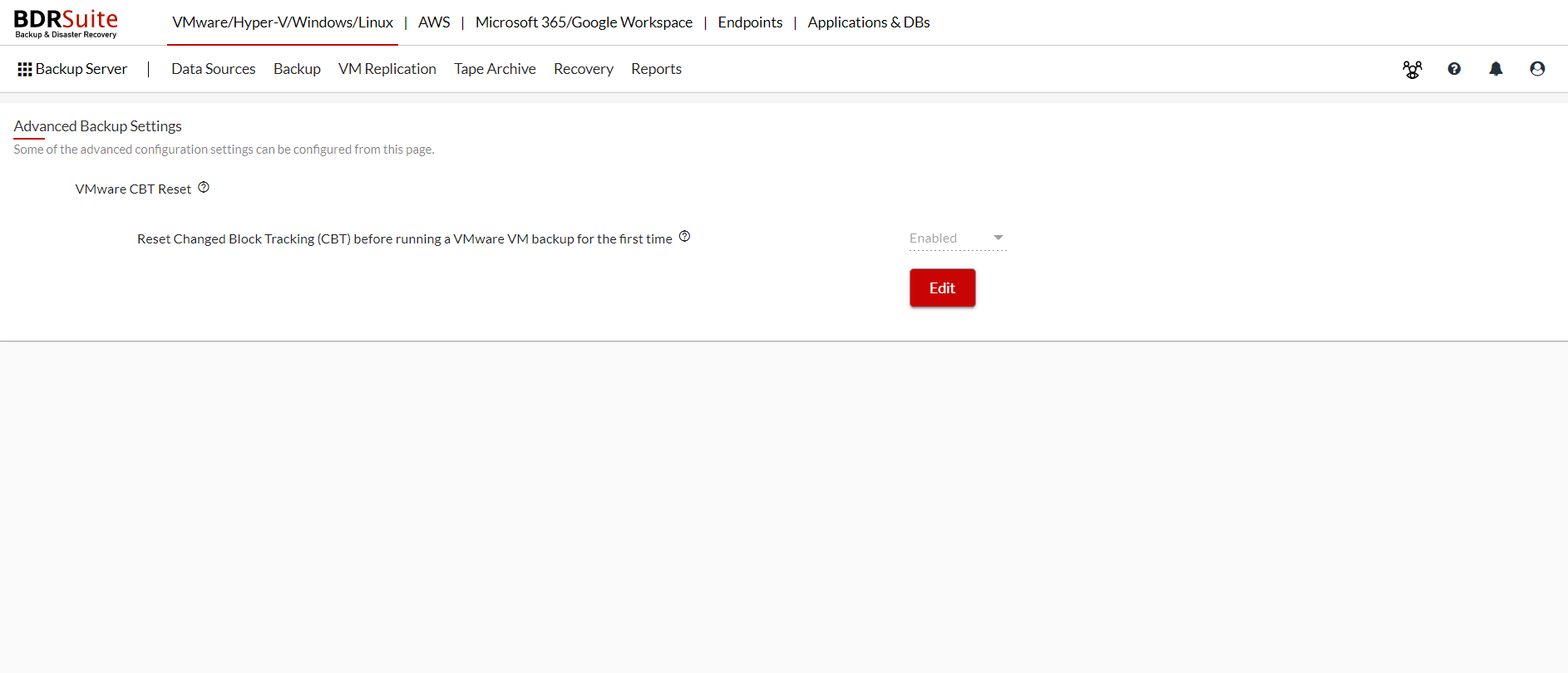The height and width of the screenshot is (673, 1568).
Task: Open the user community icon in header
Action: 1413,69
